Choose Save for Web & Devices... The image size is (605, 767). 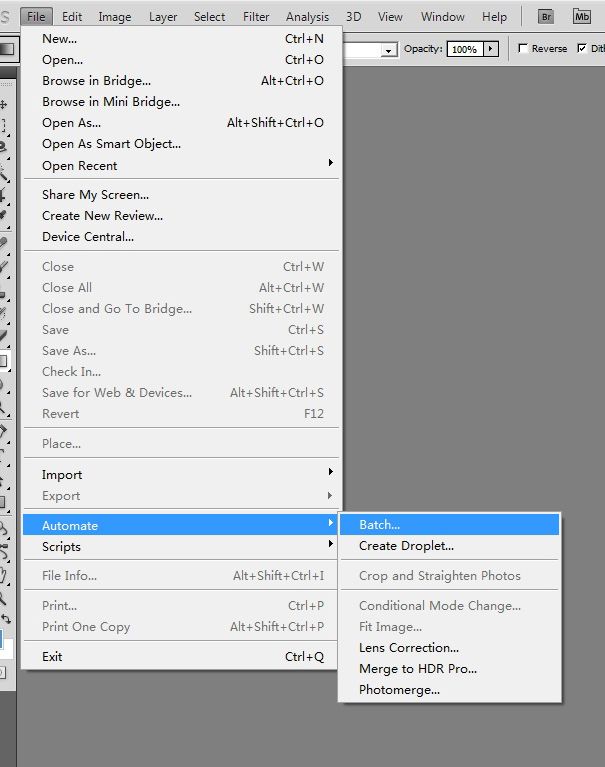(181, 393)
